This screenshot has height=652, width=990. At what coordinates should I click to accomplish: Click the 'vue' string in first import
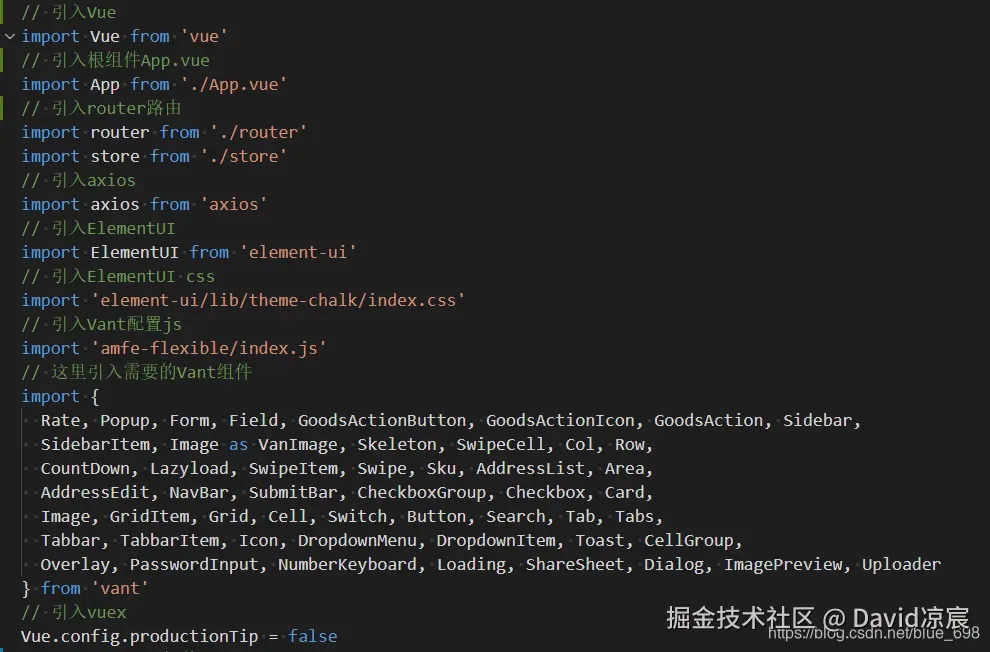[204, 37]
